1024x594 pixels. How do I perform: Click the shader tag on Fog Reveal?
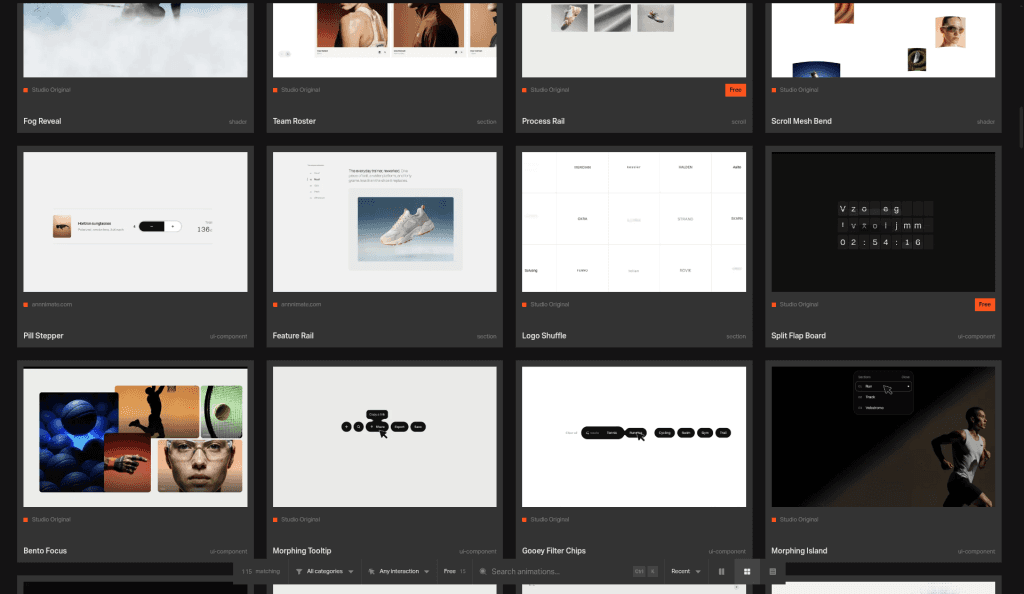[238, 122]
